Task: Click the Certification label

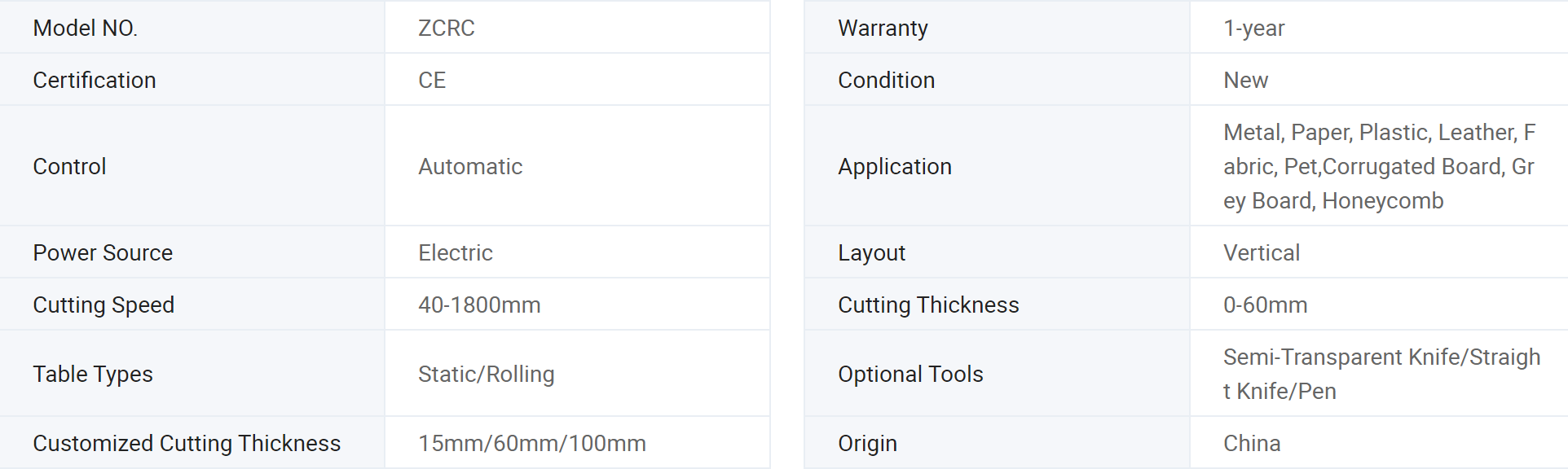Action: (94, 81)
